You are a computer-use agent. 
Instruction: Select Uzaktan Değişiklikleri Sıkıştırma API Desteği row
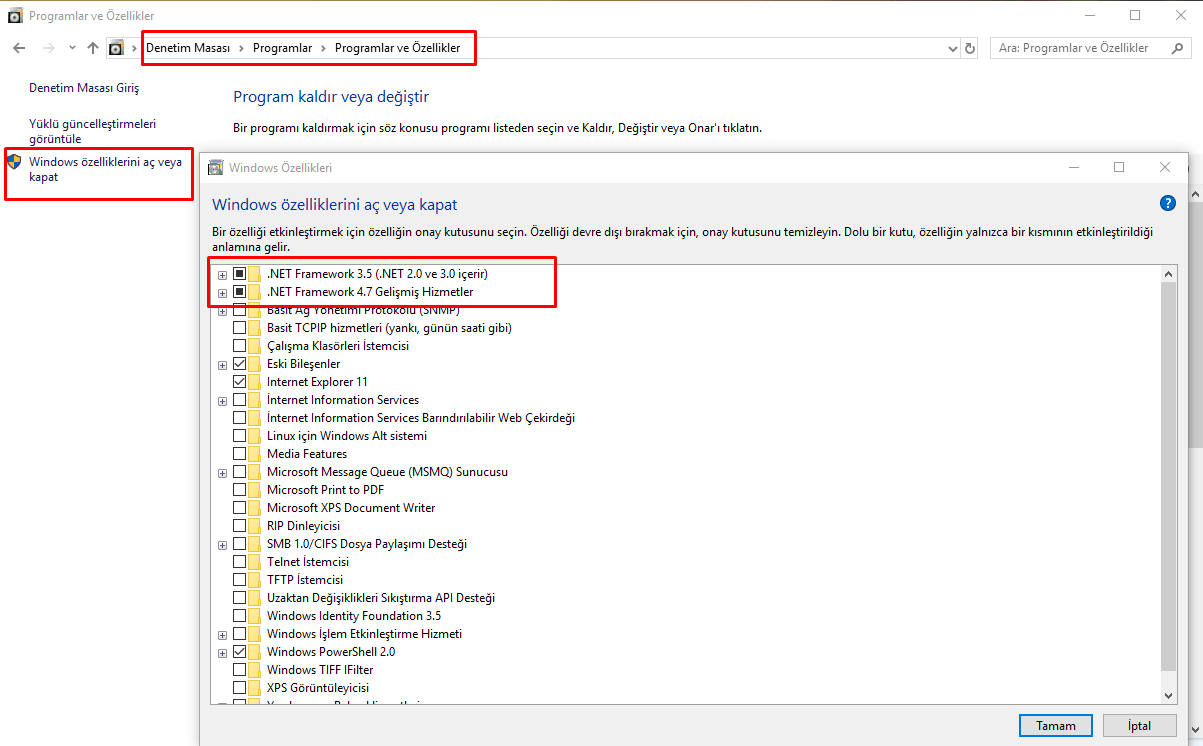click(x=381, y=597)
